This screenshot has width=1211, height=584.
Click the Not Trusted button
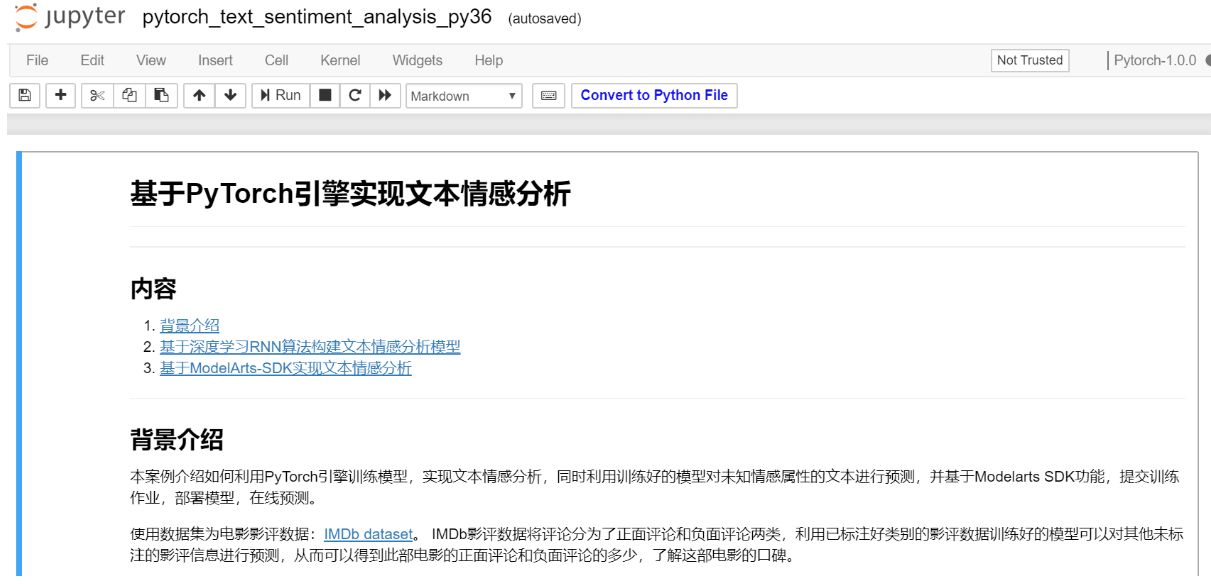[x=1030, y=60]
